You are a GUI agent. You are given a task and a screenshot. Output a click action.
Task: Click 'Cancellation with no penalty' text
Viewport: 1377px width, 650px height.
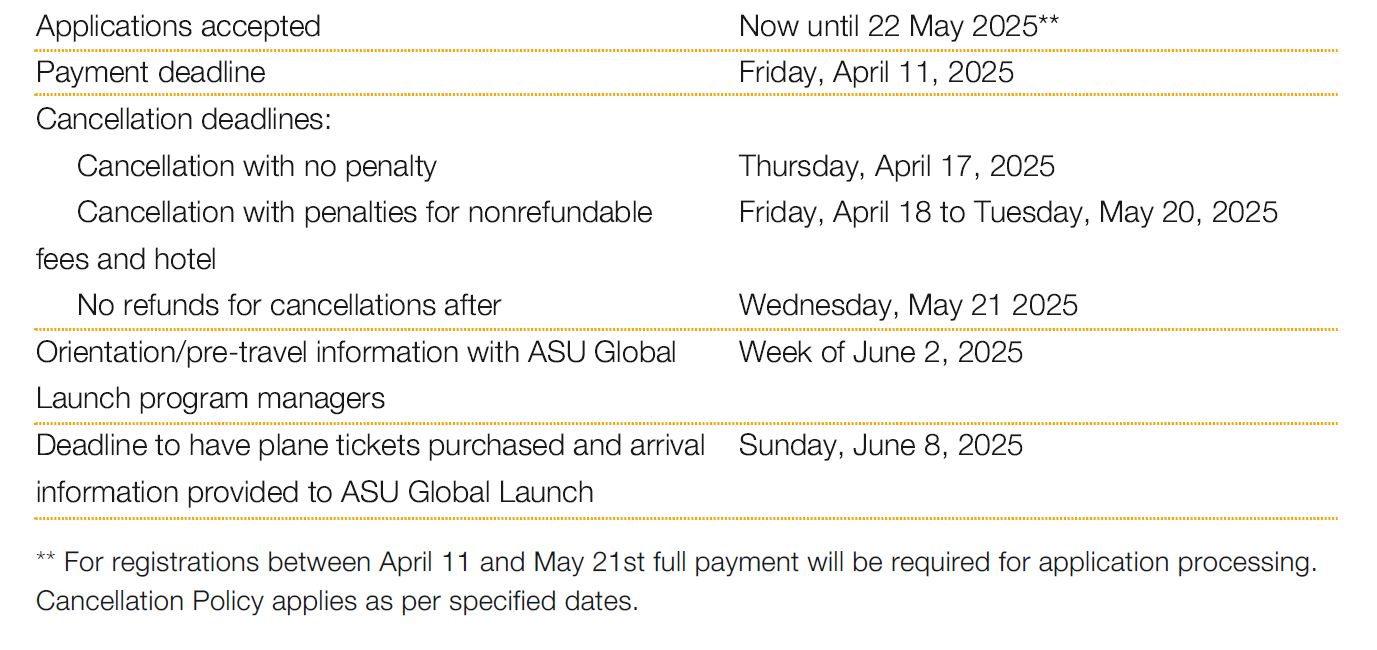[257, 166]
